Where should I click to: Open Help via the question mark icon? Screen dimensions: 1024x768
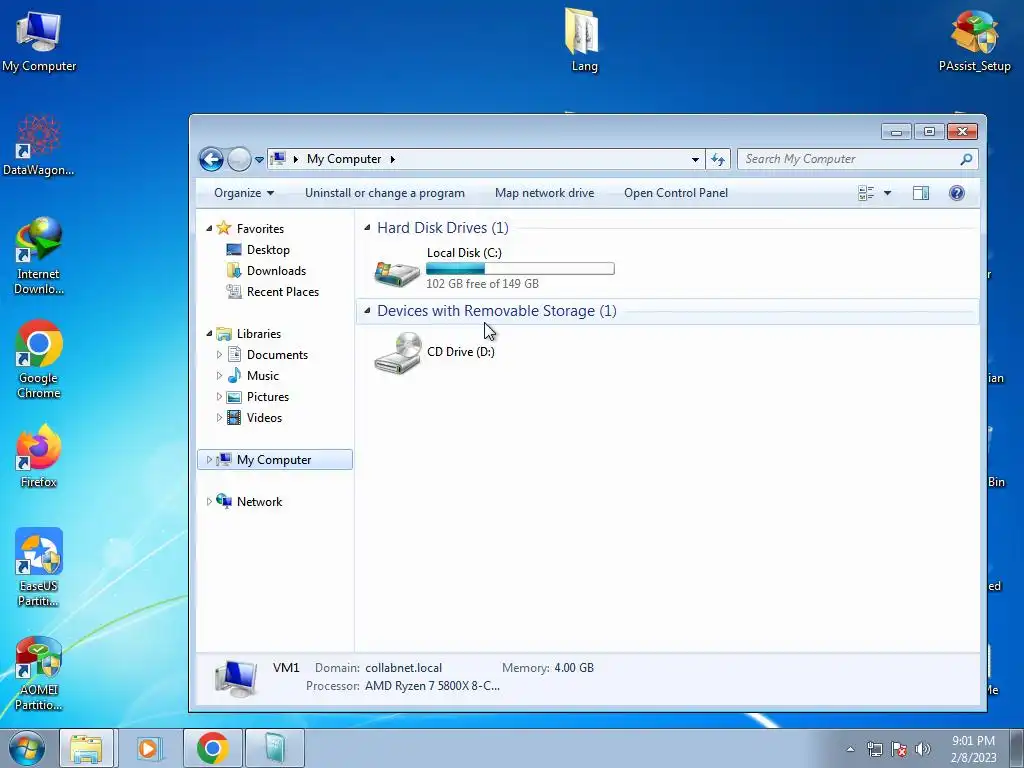(x=957, y=193)
